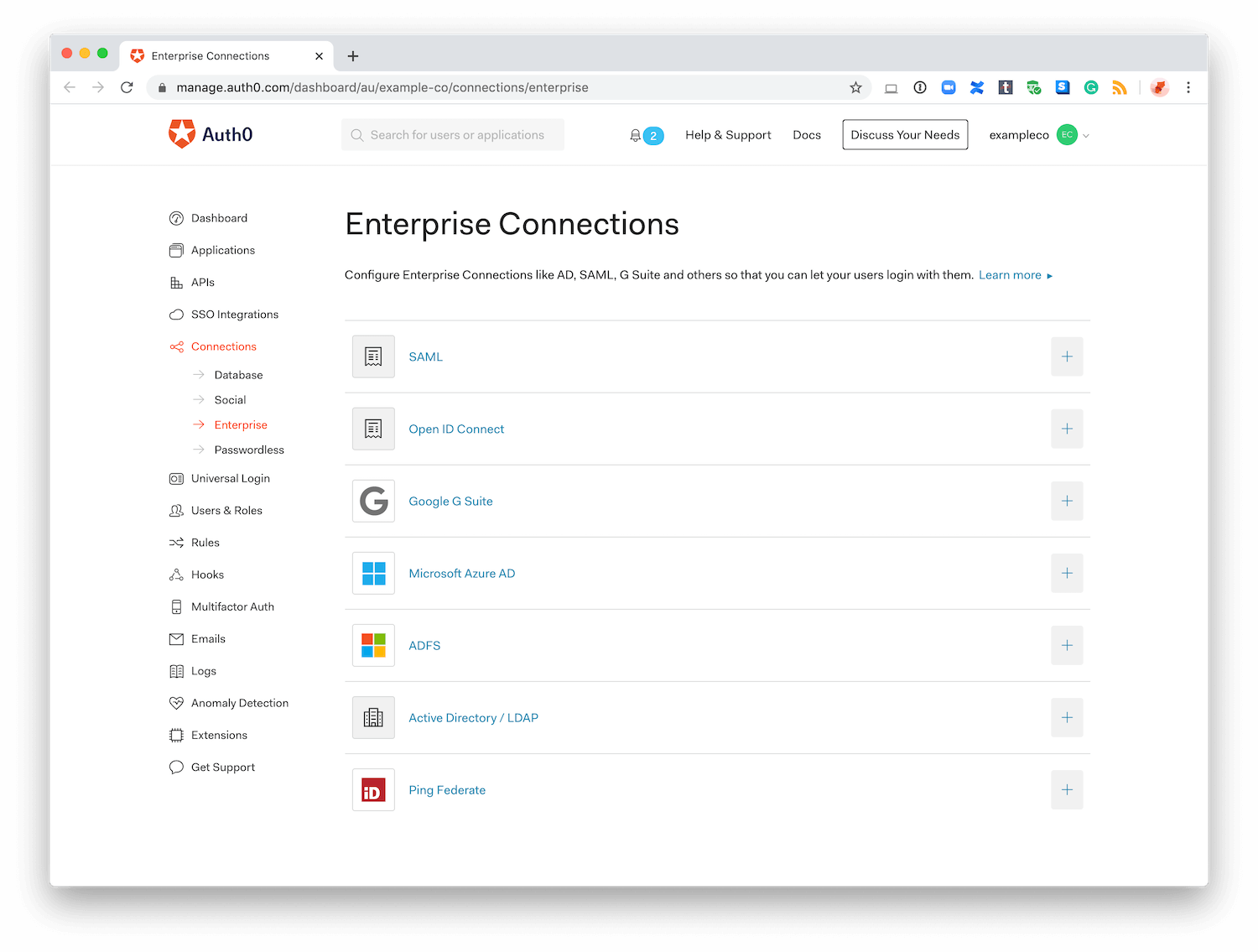Click the Users & Roles sidebar icon
Image resolution: width=1258 pixels, height=952 pixels.
point(176,510)
